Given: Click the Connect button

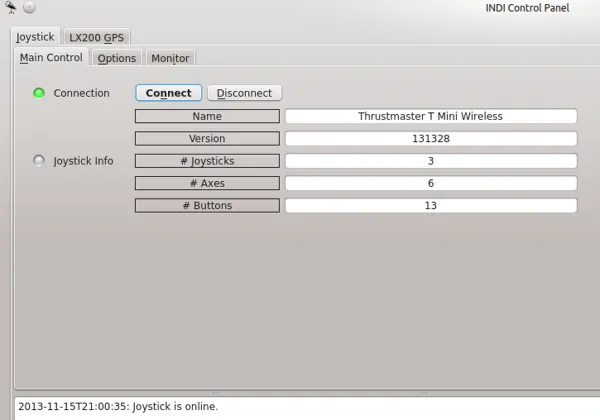Looking at the screenshot, I should [168, 93].
